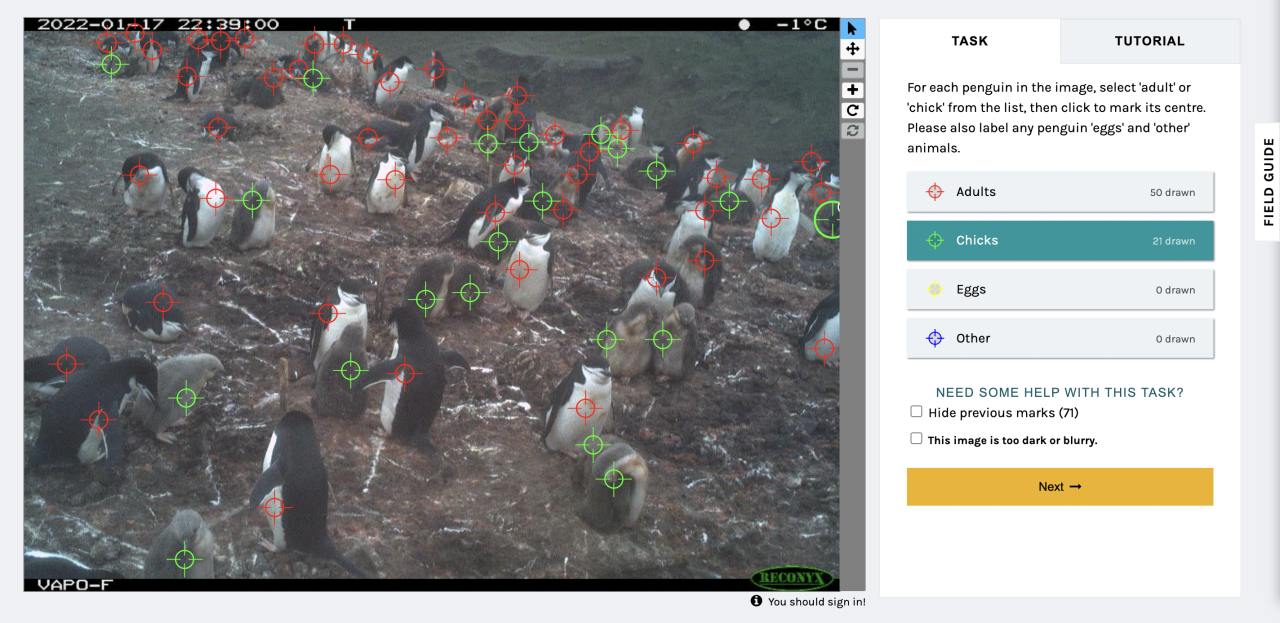This screenshot has height=623, width=1280.
Task: Open the FIELD GUIDE side tab
Action: tap(1268, 182)
